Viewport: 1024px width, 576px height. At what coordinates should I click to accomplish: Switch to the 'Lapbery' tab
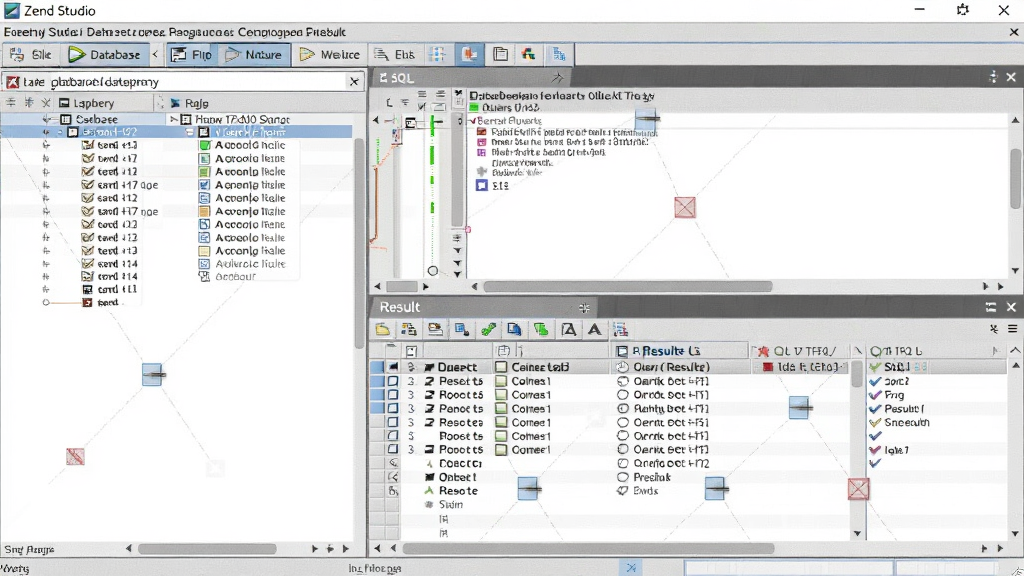[86, 103]
